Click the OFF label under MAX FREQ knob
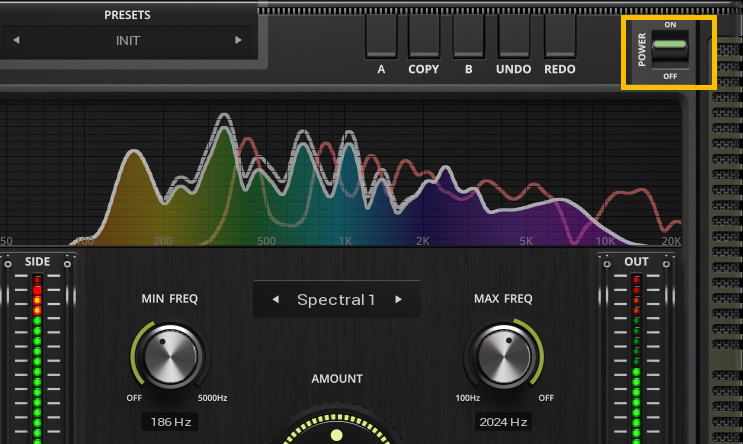Viewport: 743px width, 444px height. (546, 398)
